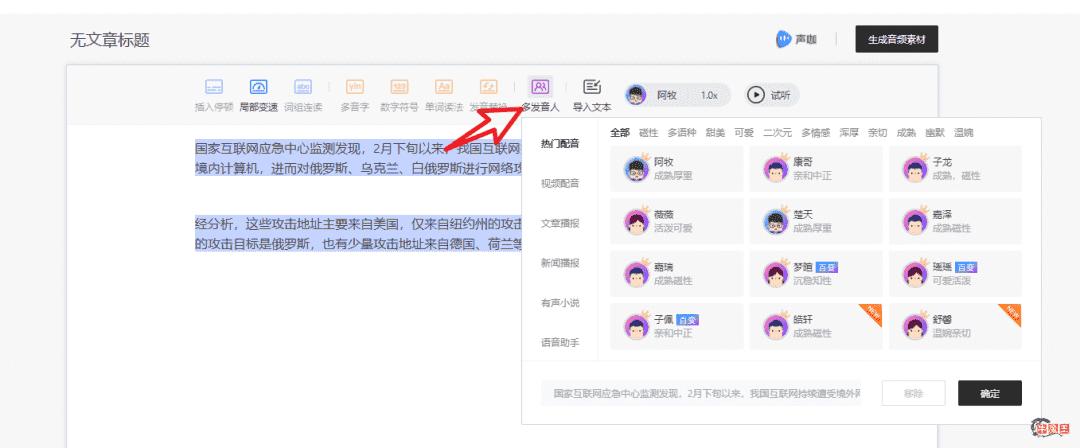Filter voices by 成熟
Screen dimensions: 1080x448
[x=906, y=133]
